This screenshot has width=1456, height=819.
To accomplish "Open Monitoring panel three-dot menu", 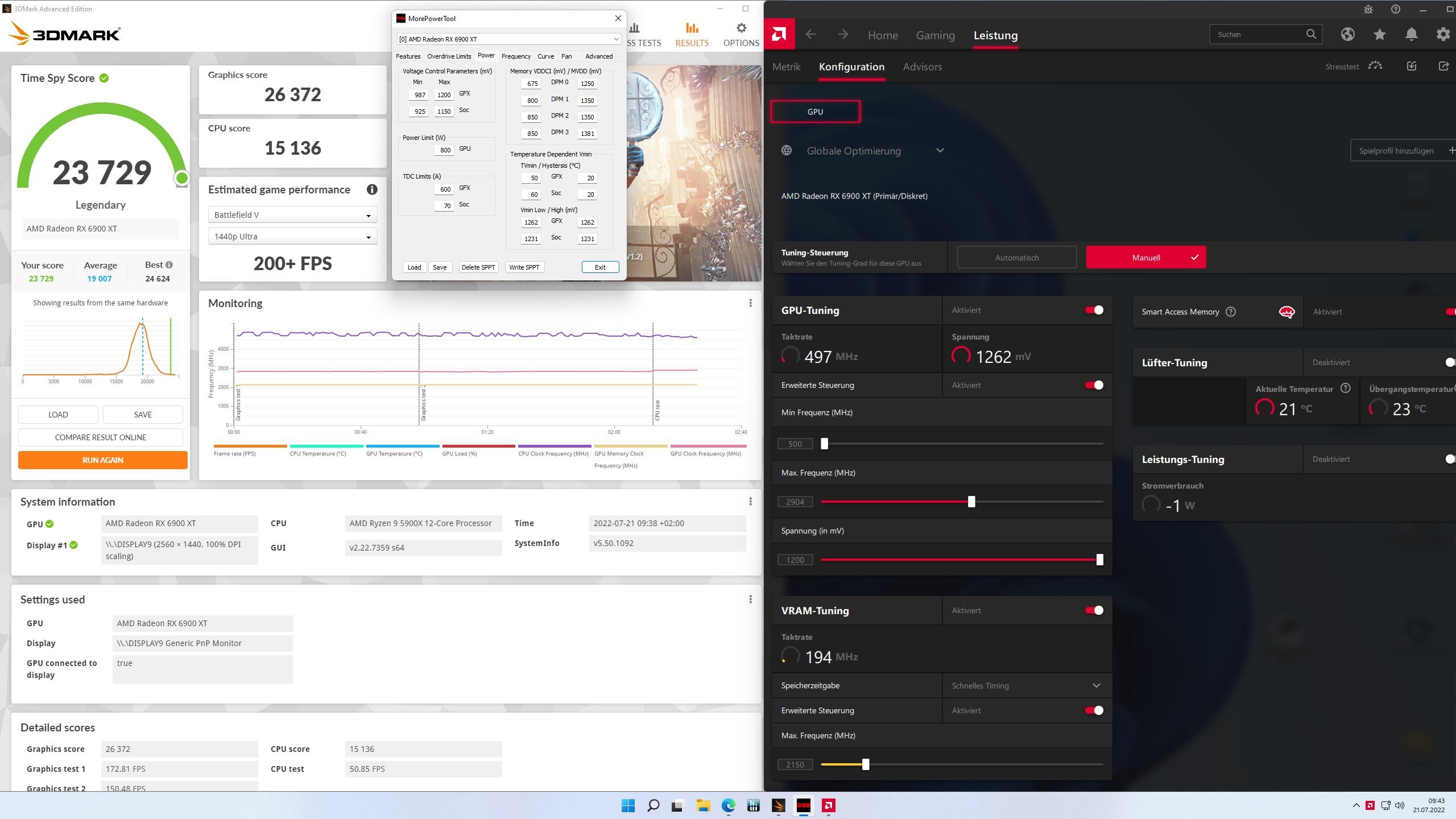I will click(750, 303).
